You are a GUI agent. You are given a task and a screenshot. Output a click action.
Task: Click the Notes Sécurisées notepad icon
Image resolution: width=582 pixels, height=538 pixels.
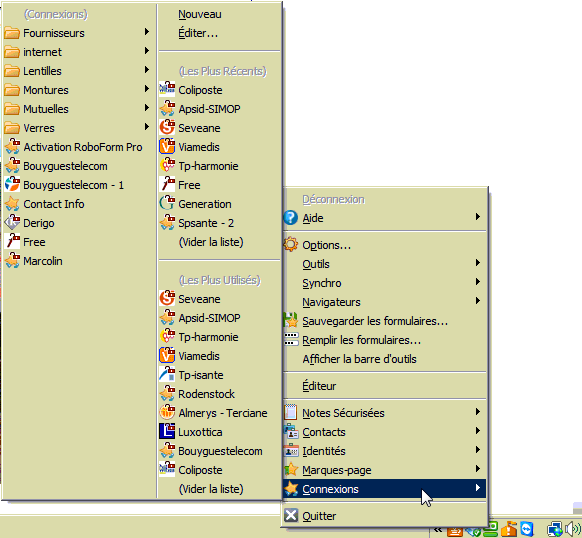tap(291, 412)
